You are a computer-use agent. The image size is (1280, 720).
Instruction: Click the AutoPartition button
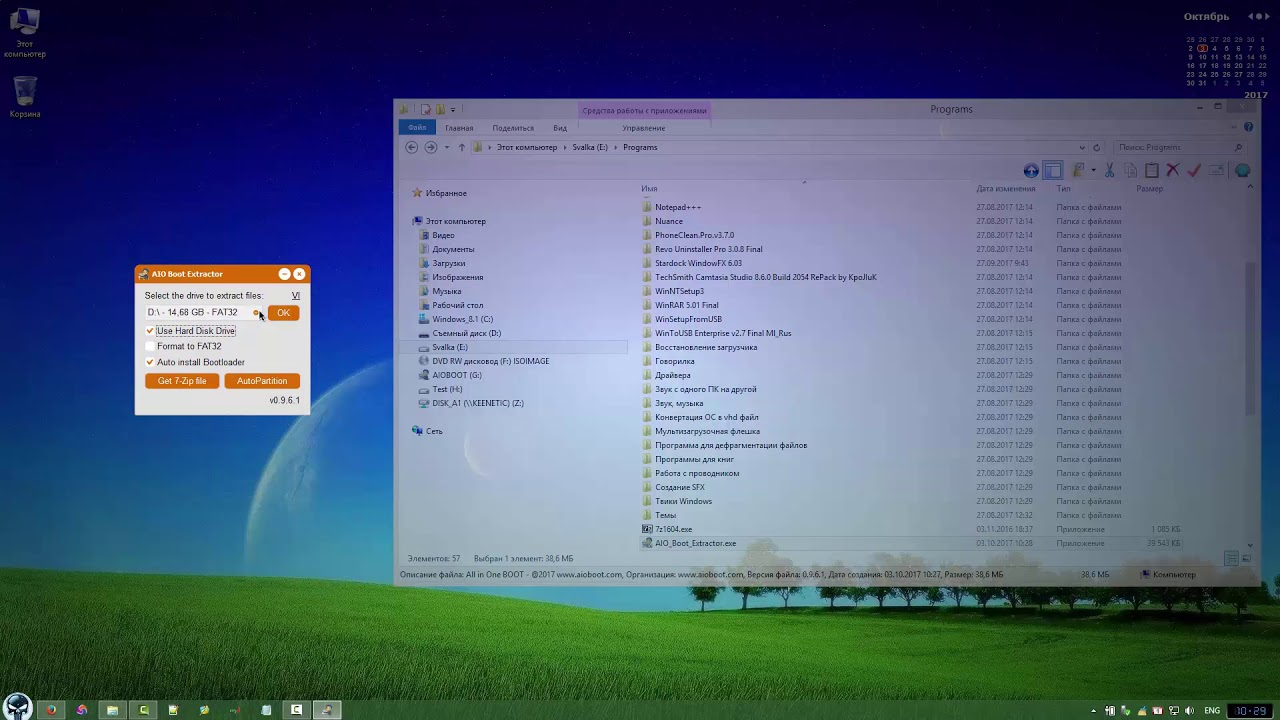tap(262, 381)
